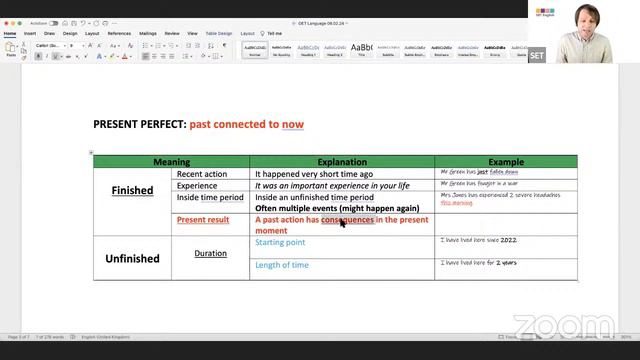Apply the Heading 2 style
Screen dimensions: 640x360
tap(334, 50)
